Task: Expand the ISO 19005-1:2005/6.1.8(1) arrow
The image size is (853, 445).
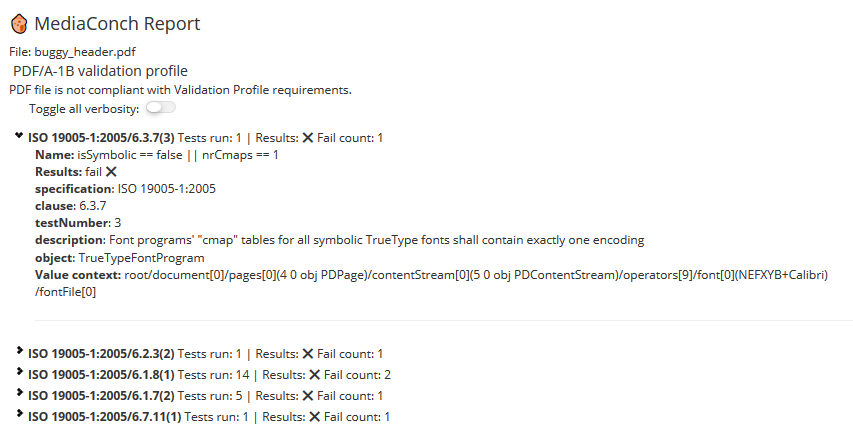Action: pyautogui.click(x=20, y=372)
